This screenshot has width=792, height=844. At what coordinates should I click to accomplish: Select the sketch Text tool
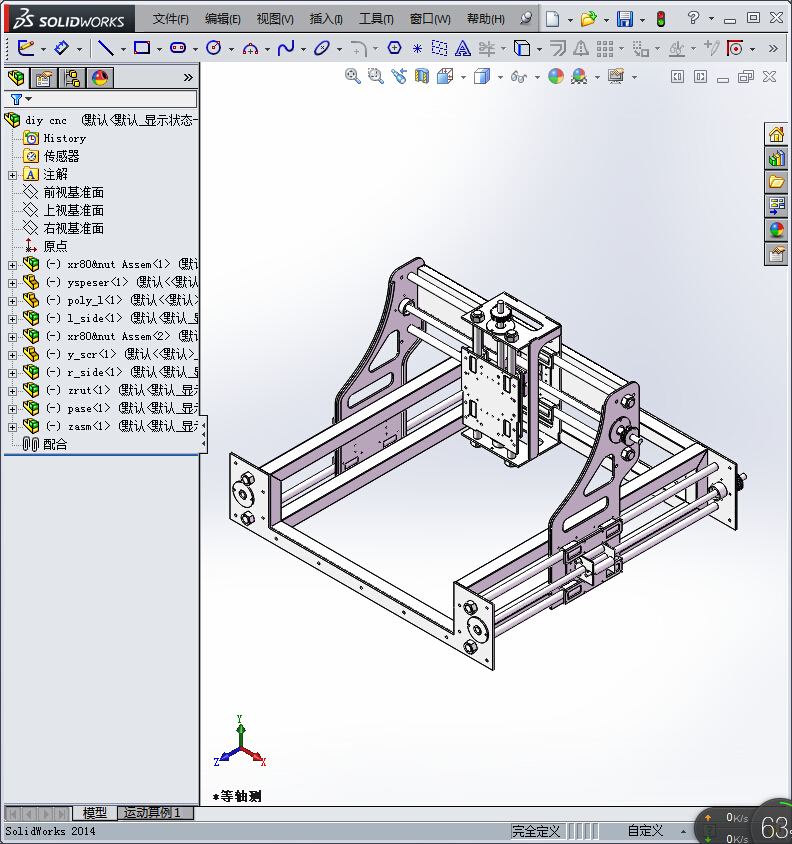[462, 48]
